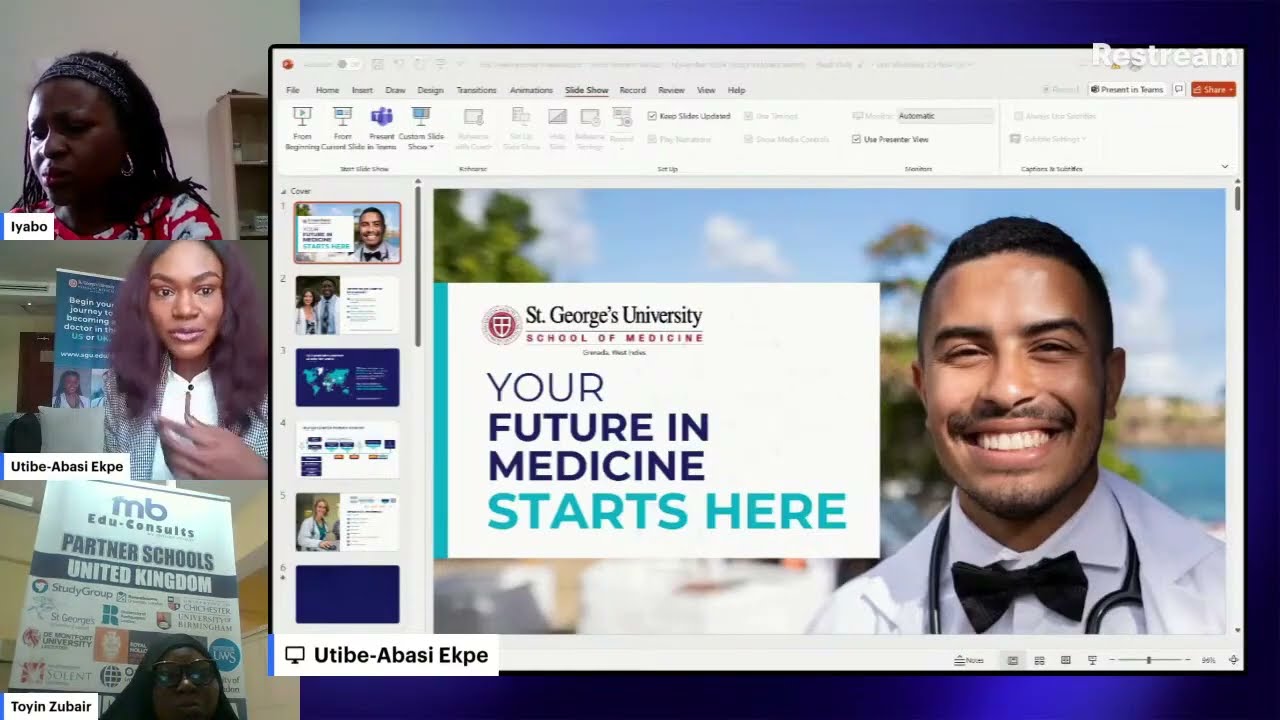The image size is (1280, 720).
Task: Open the Comments pane icon
Action: tap(1179, 89)
